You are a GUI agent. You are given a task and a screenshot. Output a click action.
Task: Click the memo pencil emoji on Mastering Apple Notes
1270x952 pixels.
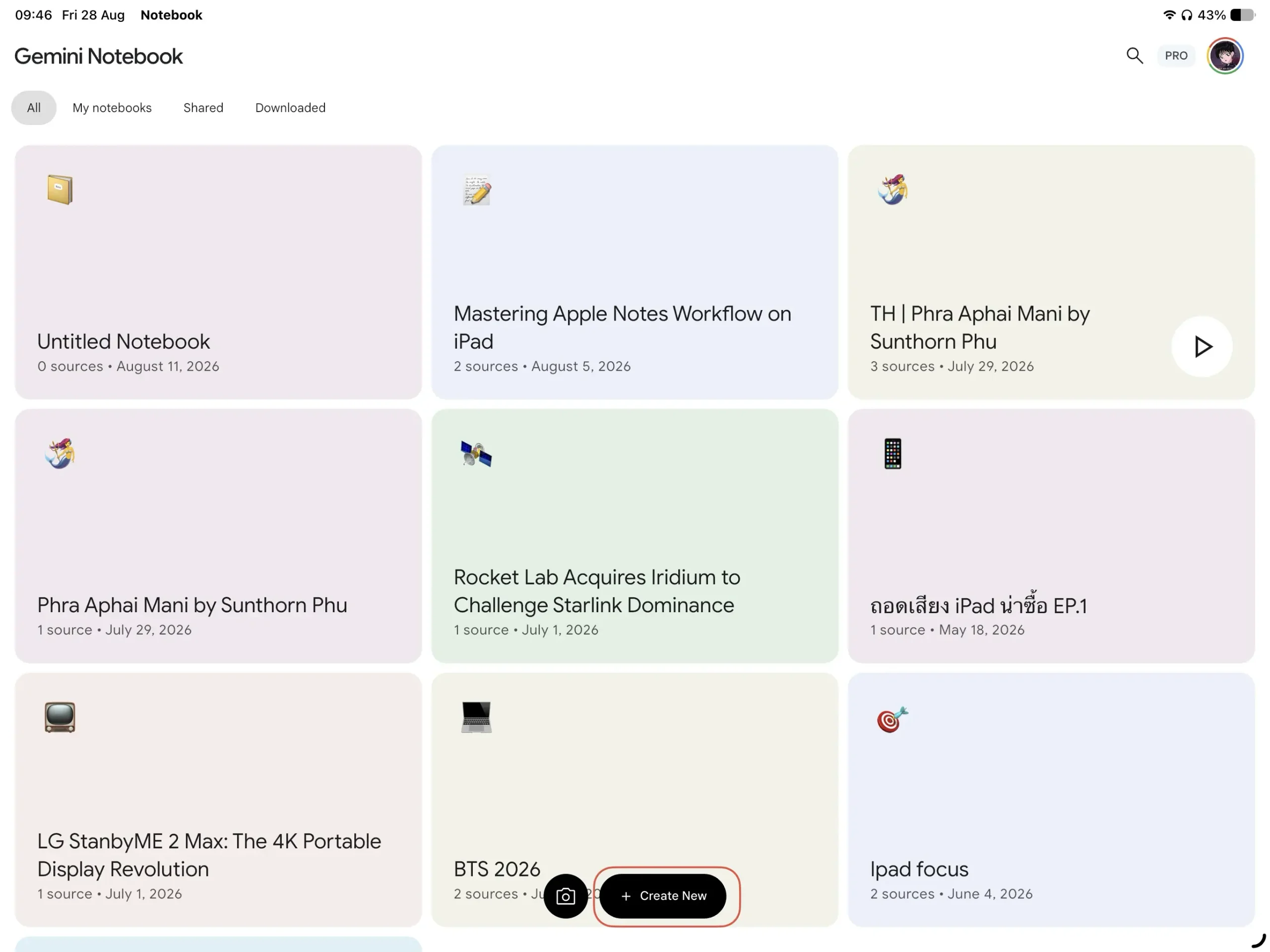coord(477,190)
